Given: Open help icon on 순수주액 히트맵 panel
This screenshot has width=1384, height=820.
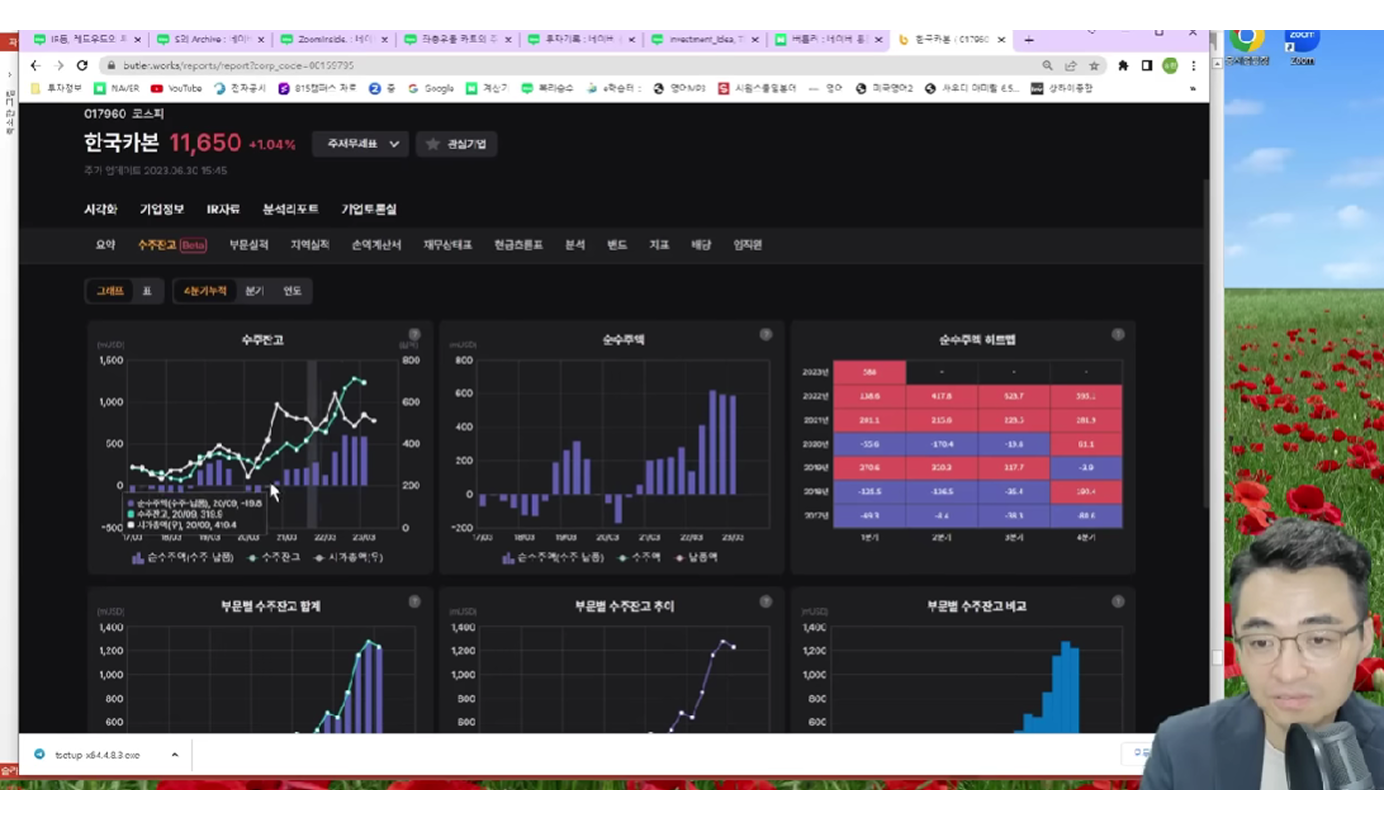Looking at the screenshot, I should pos(1118,334).
